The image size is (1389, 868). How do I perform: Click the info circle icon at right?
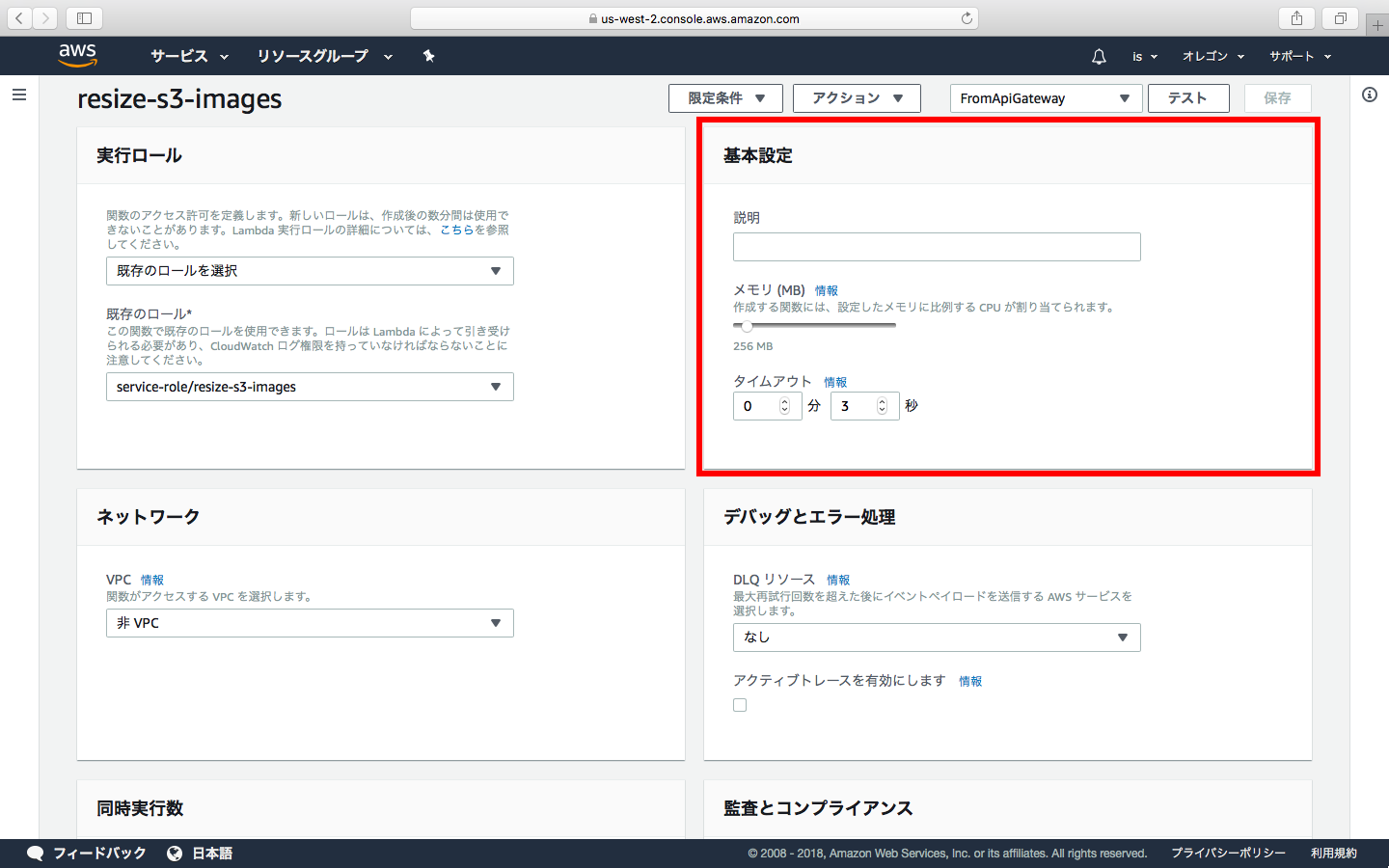[1370, 95]
